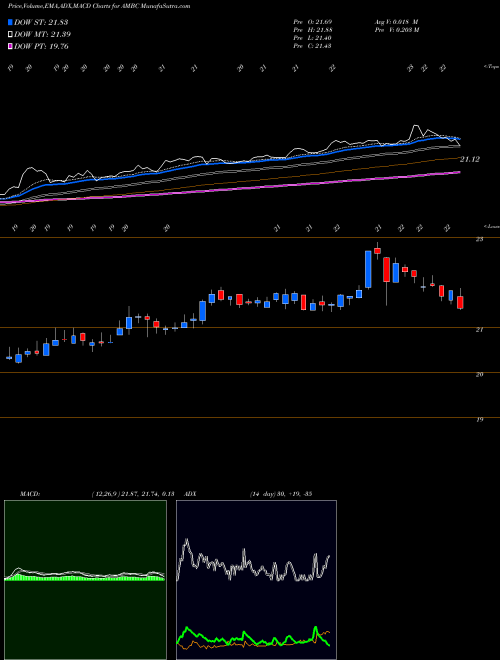Click the chart title mentioning AMBC MunafaSutra.com
Viewport: 500px width, 660px height.
[x=98, y=6]
